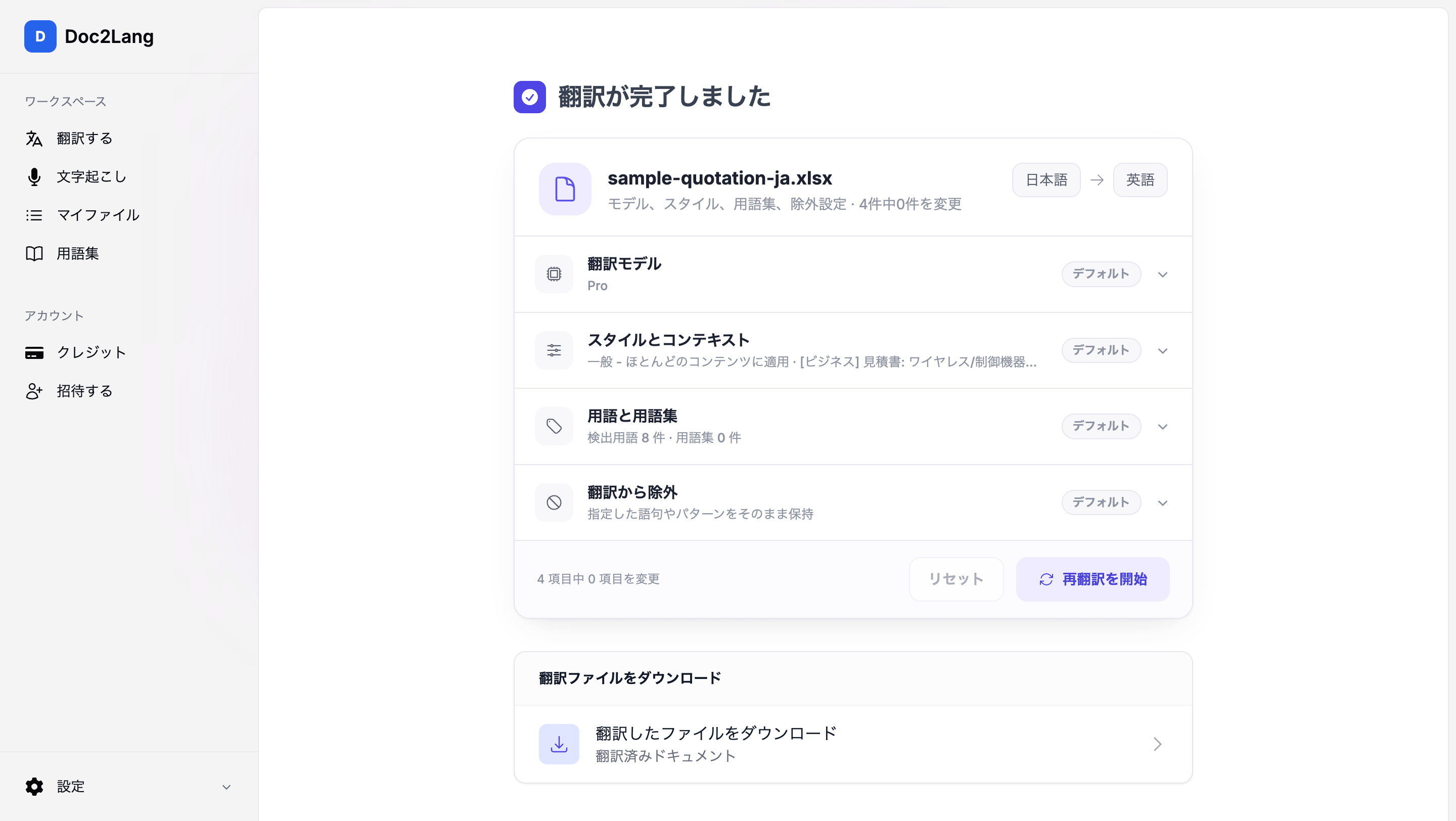Expand the 用語と用語集 row chevron

point(1163,427)
